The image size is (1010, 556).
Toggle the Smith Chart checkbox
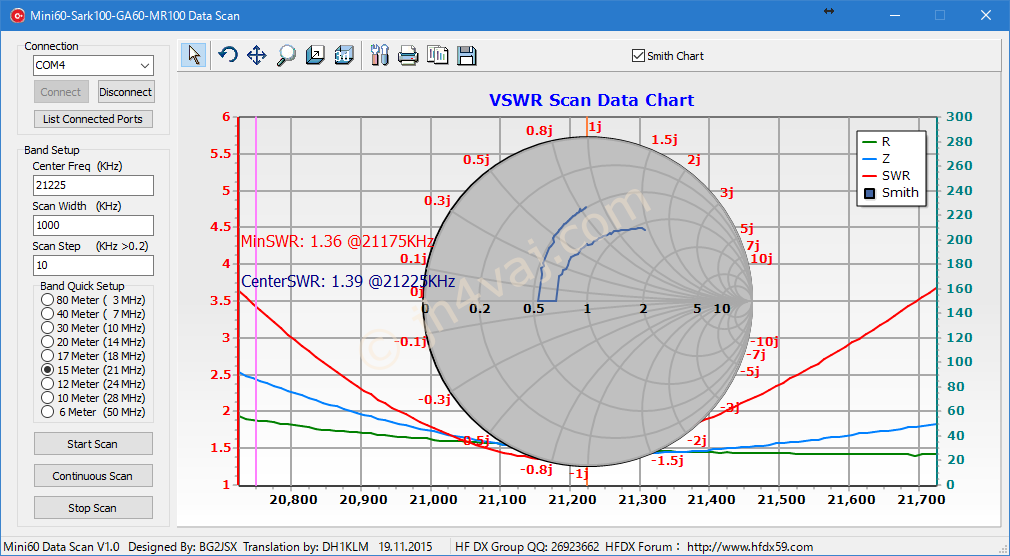[638, 56]
